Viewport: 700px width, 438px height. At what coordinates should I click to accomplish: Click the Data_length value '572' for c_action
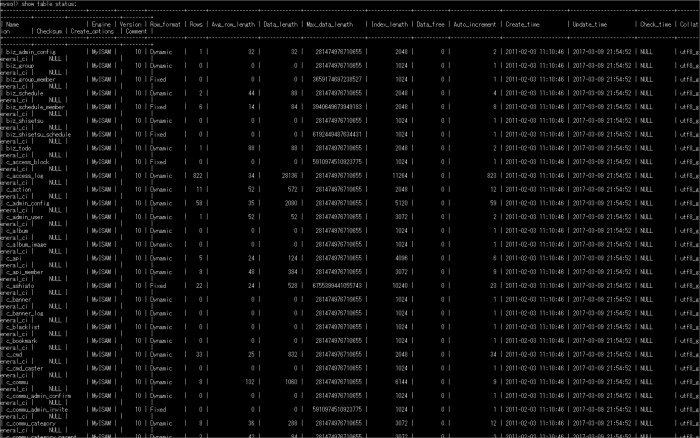(292, 189)
